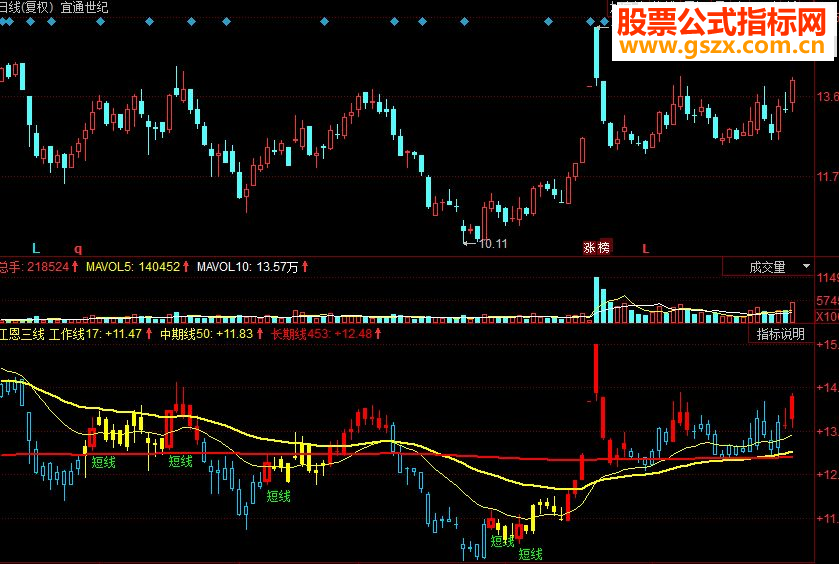Click the red 张榜 marker icon
The width and height of the screenshot is (839, 564).
[x=597, y=248]
